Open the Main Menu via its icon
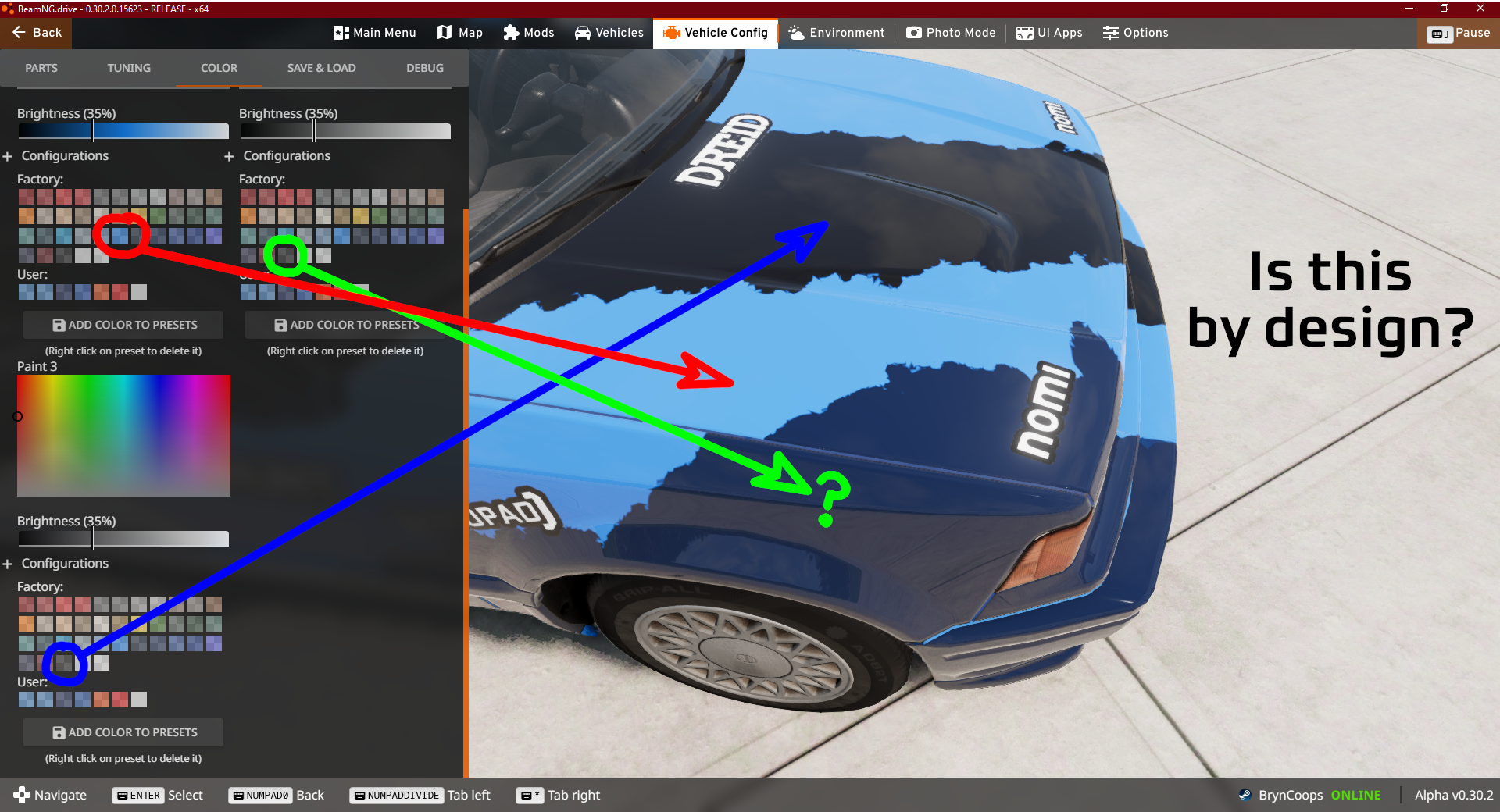 (341, 33)
